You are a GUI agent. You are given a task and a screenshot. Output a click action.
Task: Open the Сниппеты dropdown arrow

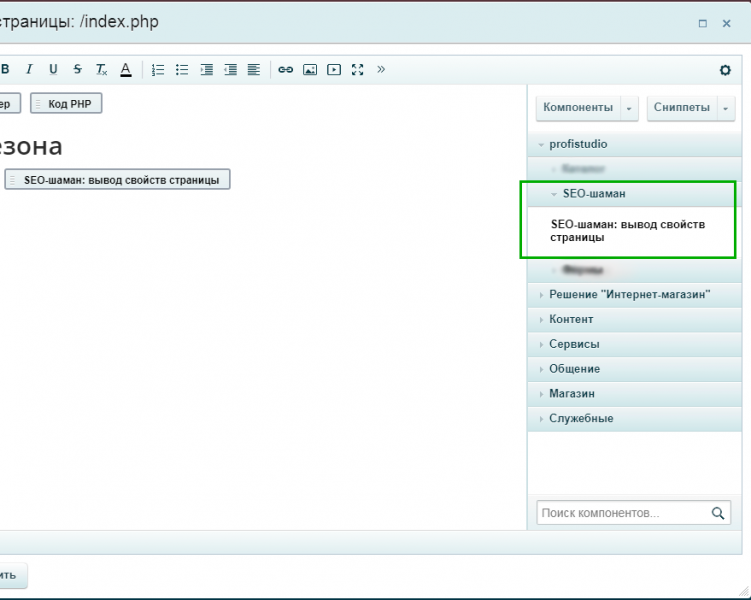726,108
